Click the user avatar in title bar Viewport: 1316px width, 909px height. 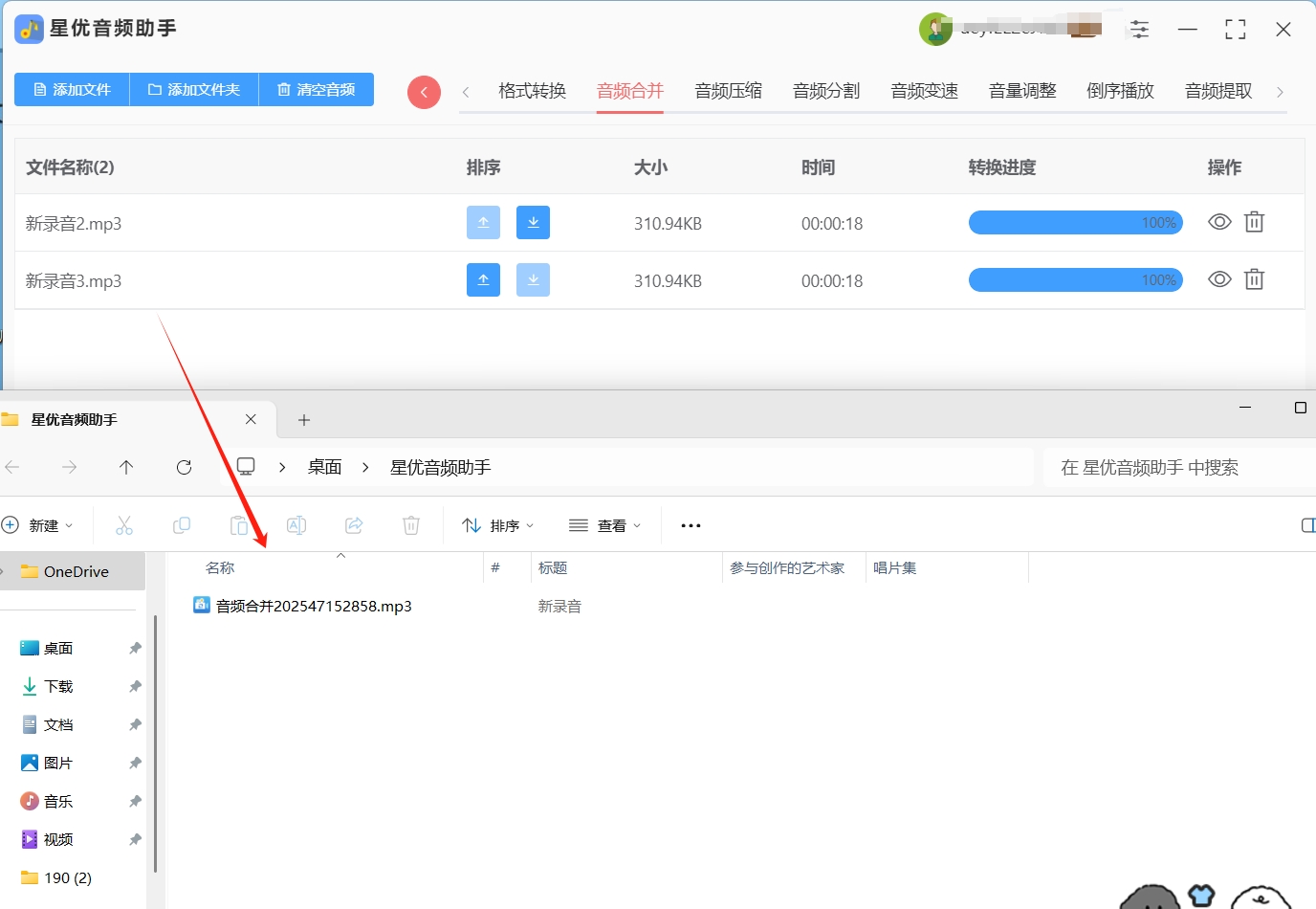tap(935, 29)
